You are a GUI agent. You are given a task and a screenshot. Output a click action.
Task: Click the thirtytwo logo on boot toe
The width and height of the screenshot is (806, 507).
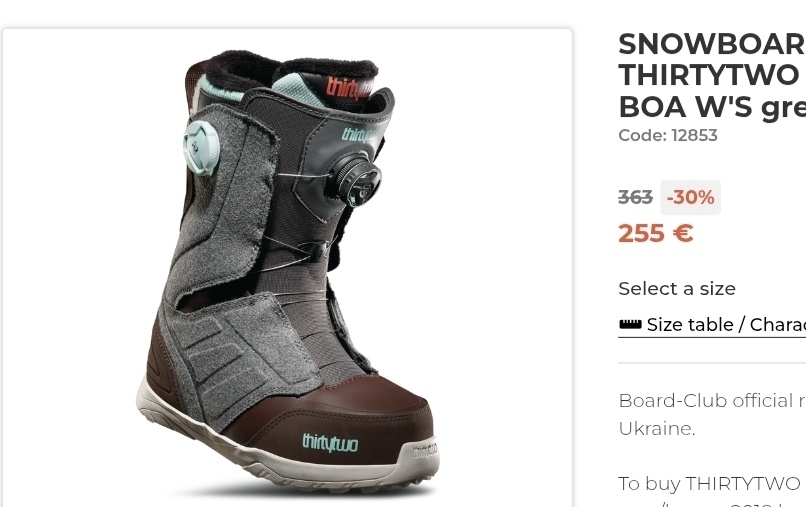(x=330, y=443)
